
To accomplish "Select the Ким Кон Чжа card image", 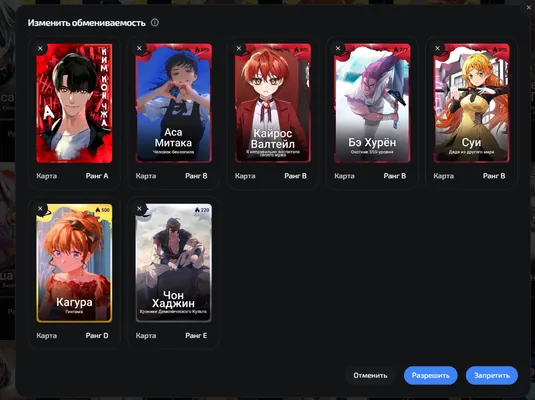I will [74, 103].
